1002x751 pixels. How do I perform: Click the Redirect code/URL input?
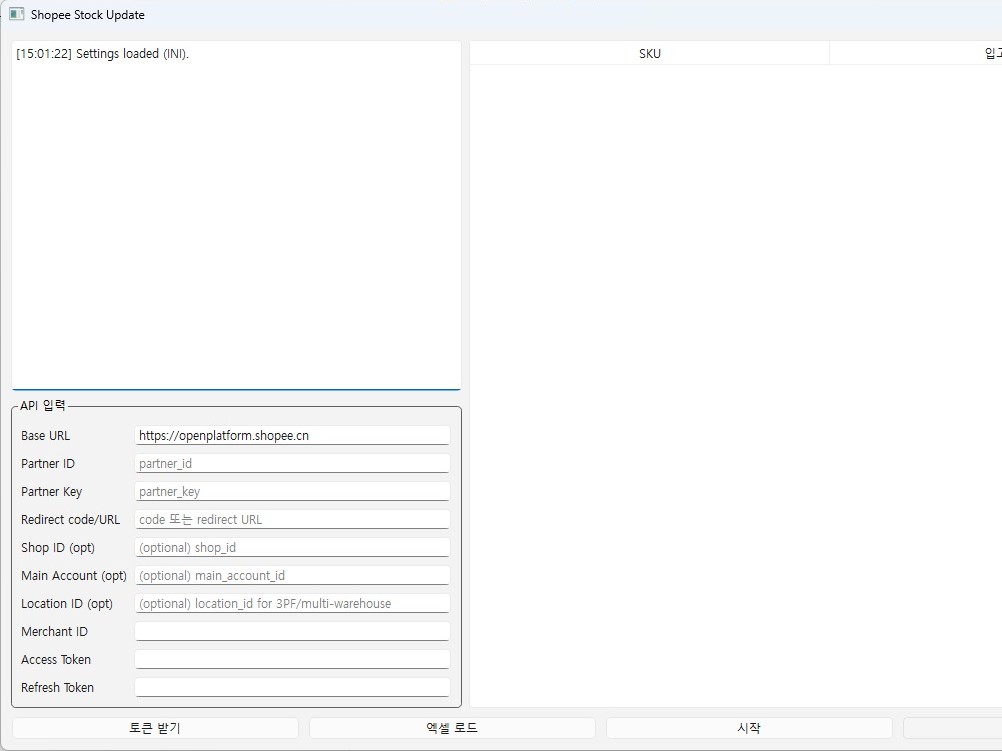[x=291, y=520]
